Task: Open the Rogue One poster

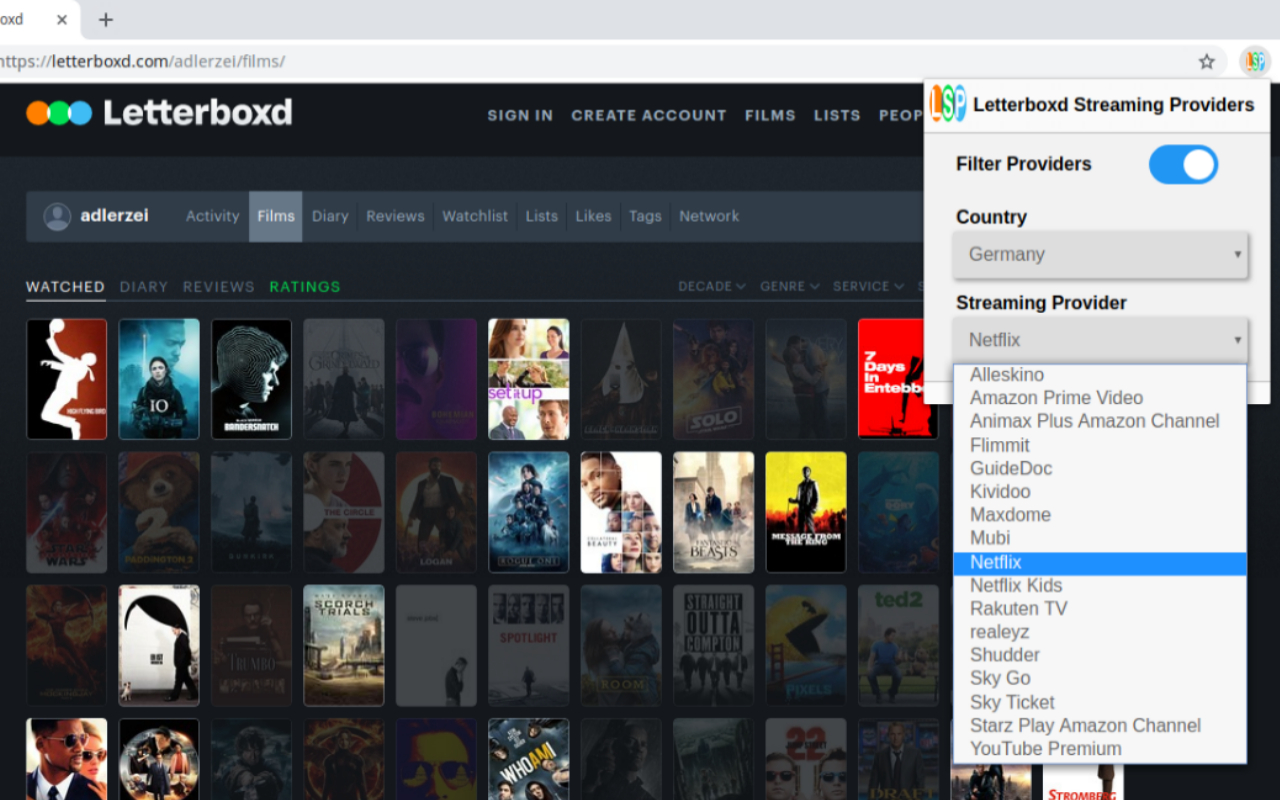Action: coord(529,512)
